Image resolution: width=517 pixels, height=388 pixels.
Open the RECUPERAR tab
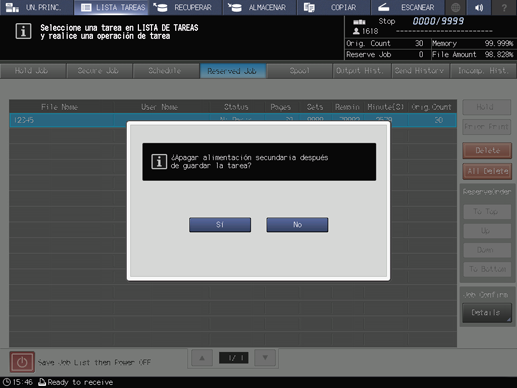click(x=185, y=7)
